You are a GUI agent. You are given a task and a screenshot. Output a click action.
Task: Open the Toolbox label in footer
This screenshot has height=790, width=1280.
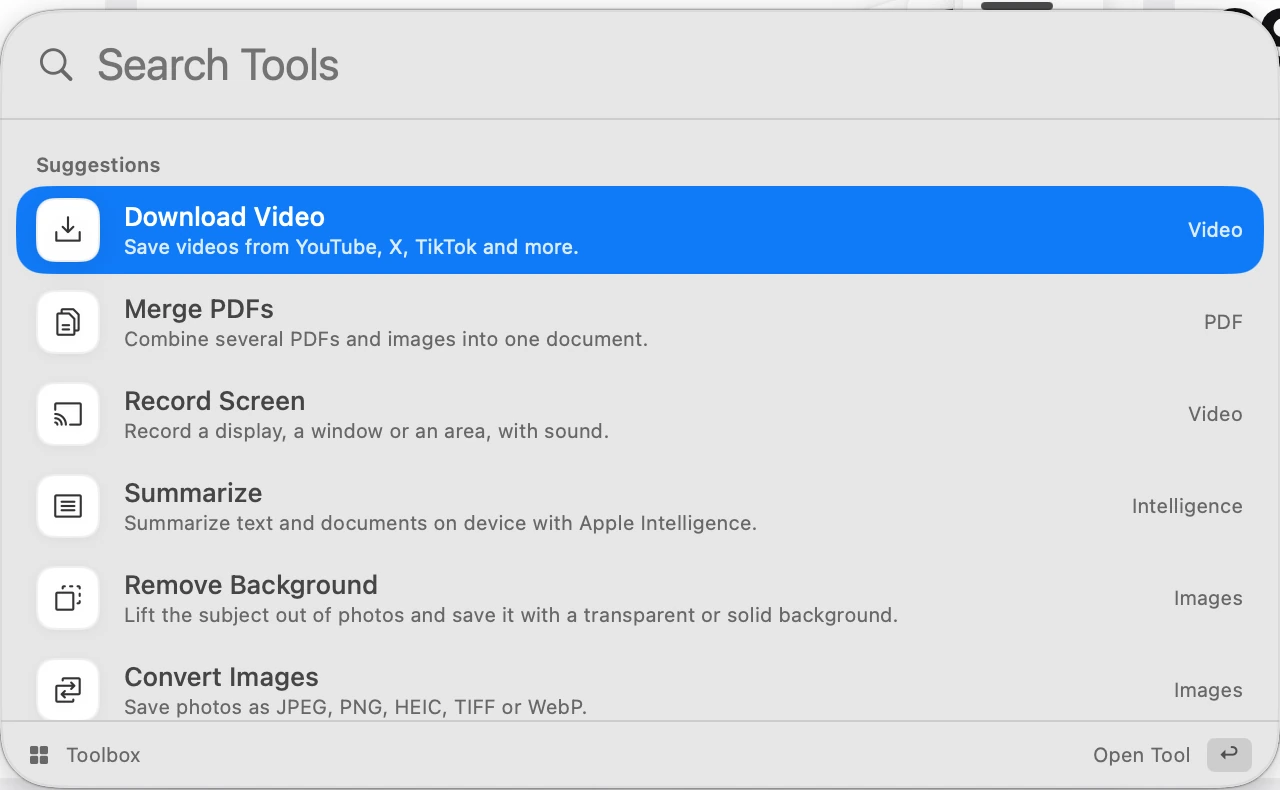tap(103, 755)
